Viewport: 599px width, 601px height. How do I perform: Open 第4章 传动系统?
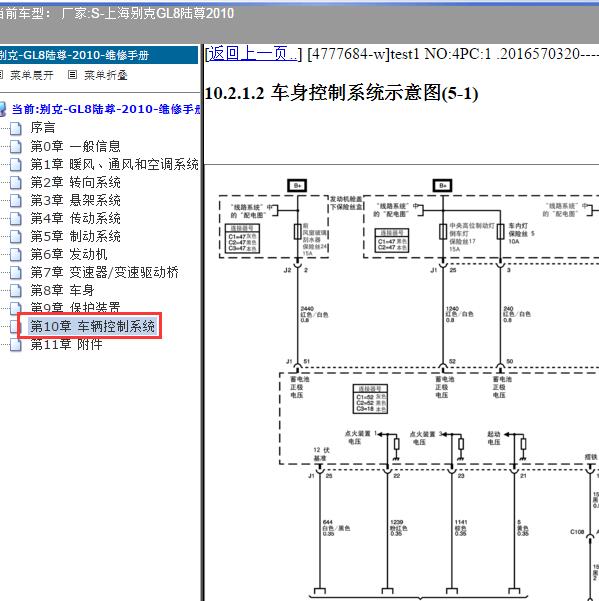[75, 218]
